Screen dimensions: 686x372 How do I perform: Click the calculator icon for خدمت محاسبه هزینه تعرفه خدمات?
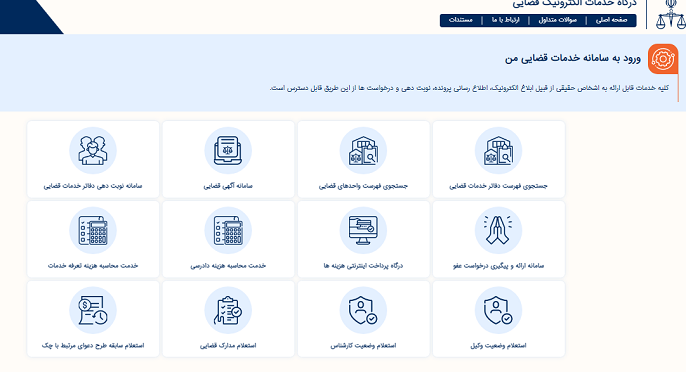coord(93,231)
